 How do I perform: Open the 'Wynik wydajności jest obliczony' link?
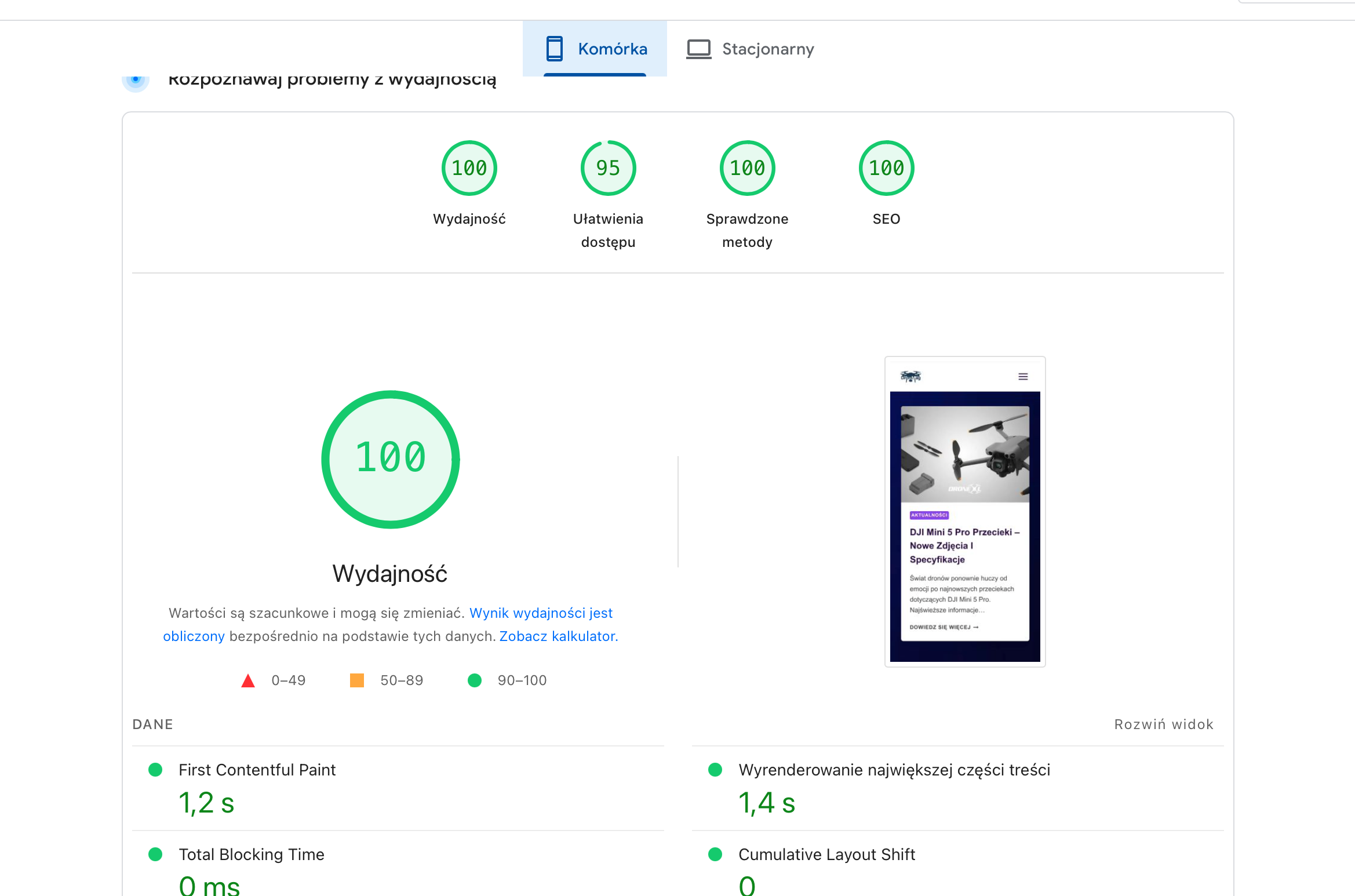(540, 613)
